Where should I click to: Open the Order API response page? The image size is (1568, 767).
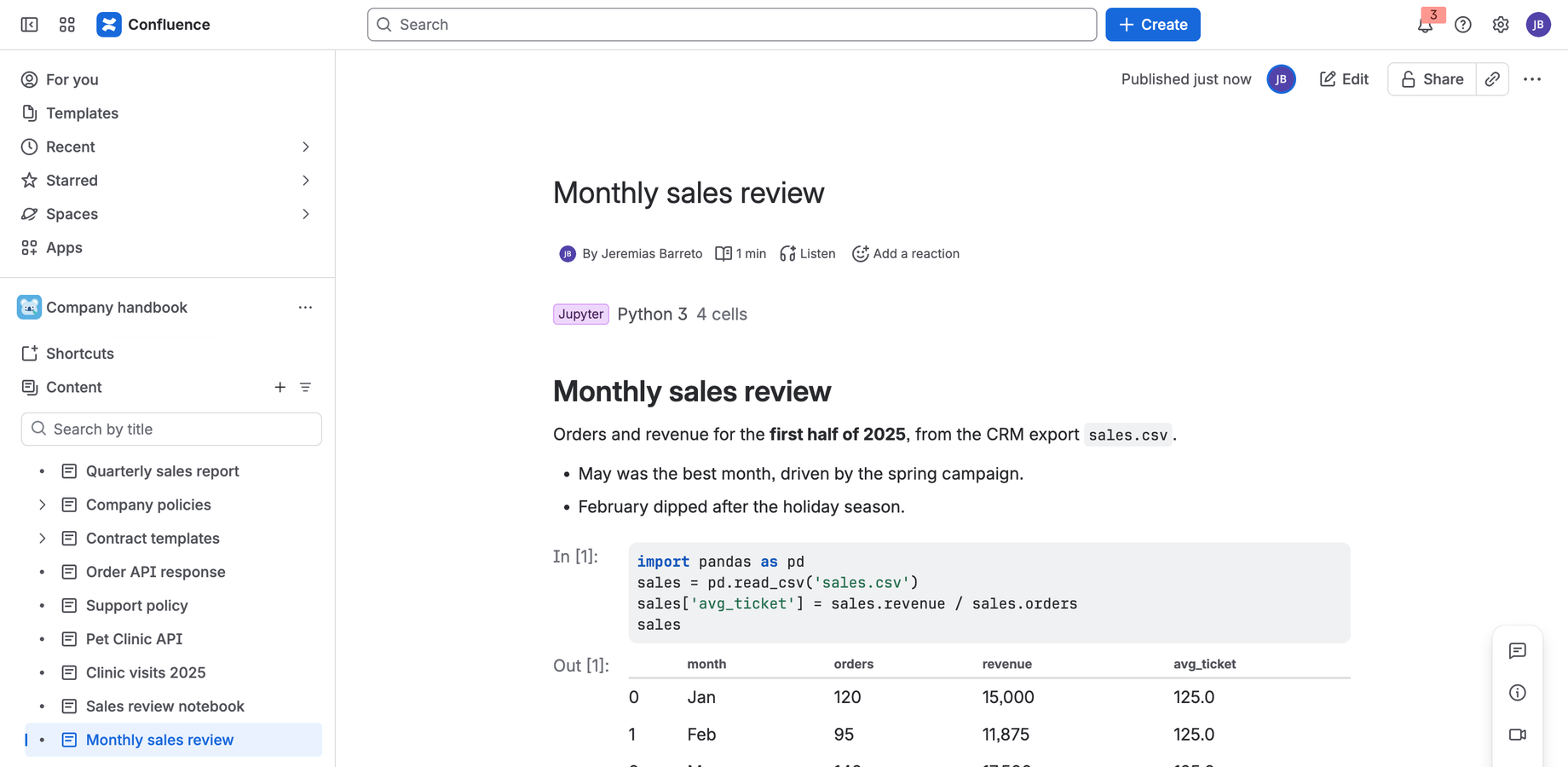(155, 573)
